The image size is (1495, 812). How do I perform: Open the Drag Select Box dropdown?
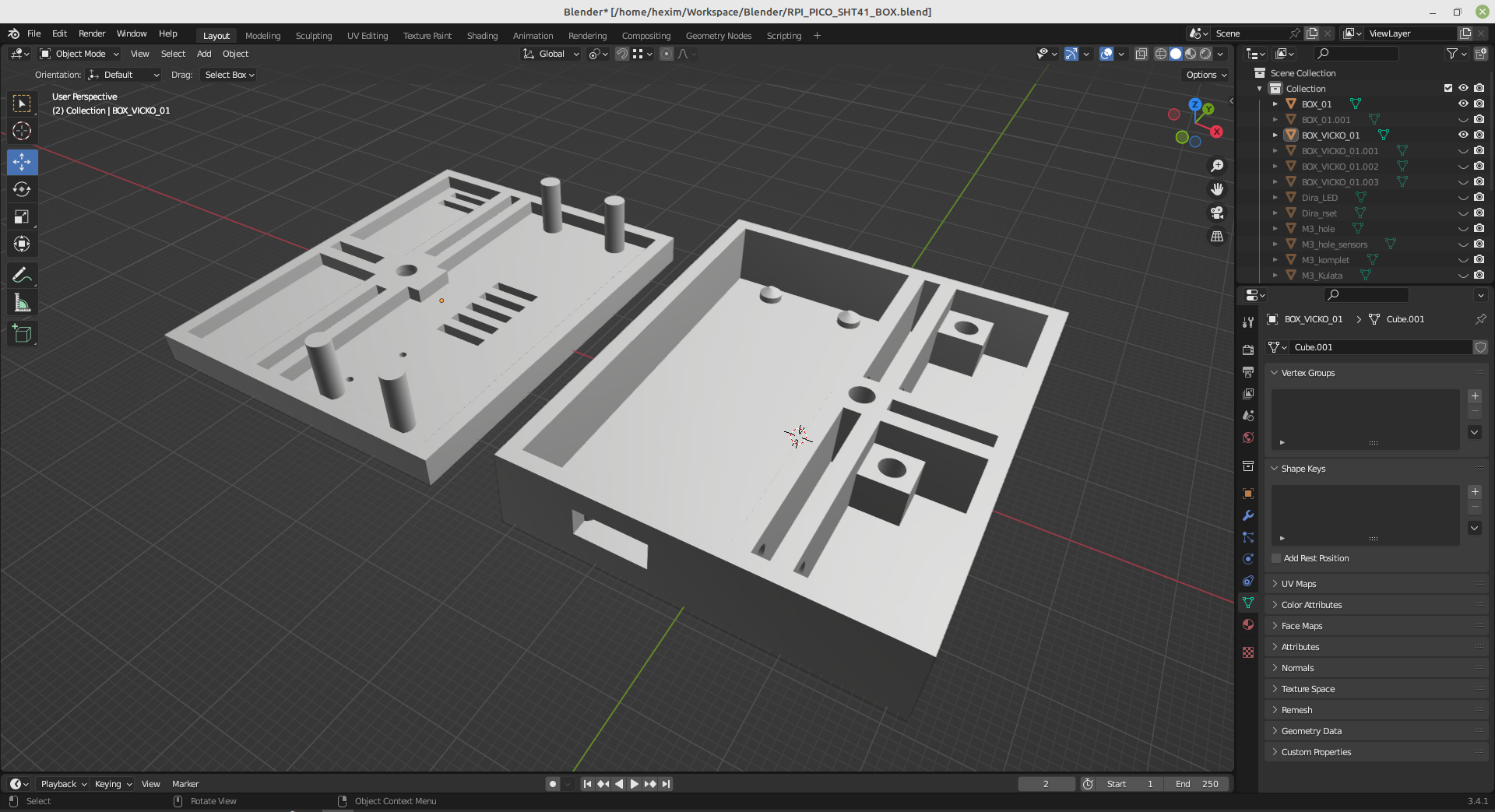point(229,75)
